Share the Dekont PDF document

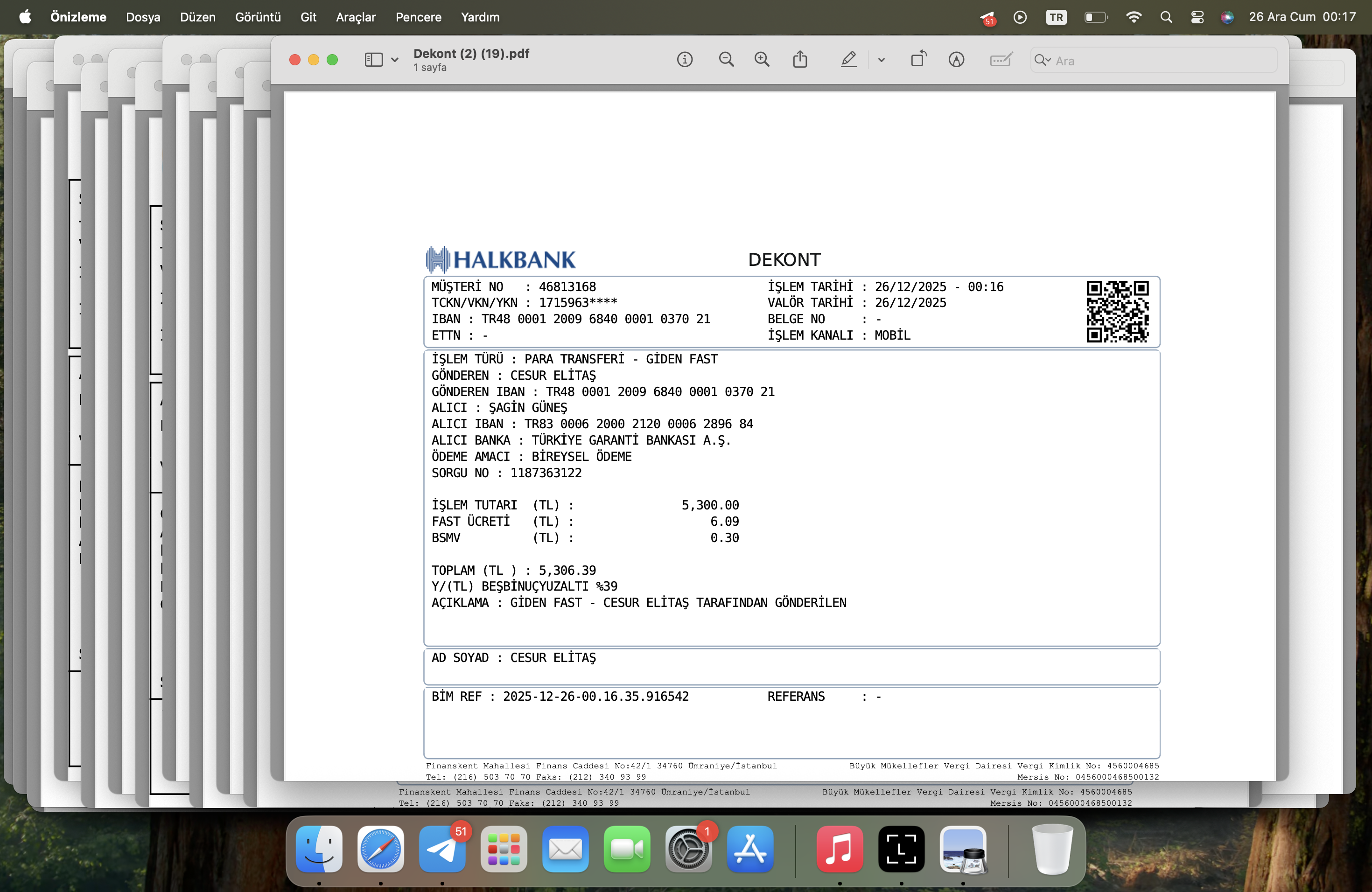[799, 59]
